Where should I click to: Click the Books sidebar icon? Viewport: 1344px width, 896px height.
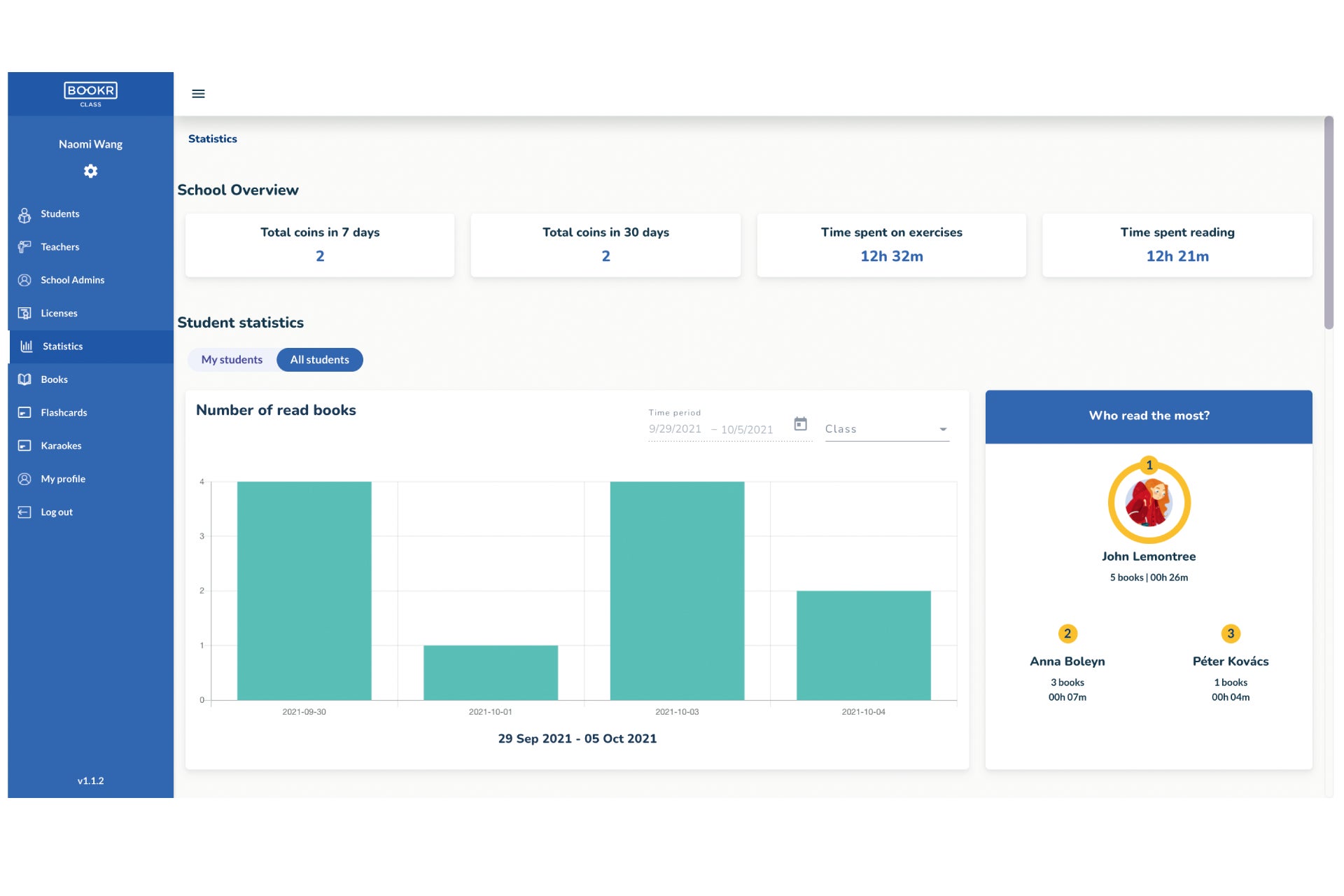click(x=24, y=379)
